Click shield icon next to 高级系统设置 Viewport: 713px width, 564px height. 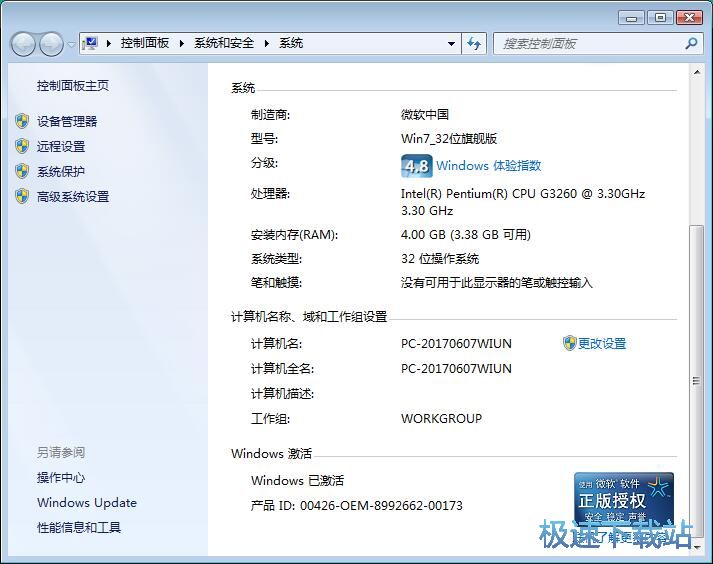pyautogui.click(x=22, y=196)
